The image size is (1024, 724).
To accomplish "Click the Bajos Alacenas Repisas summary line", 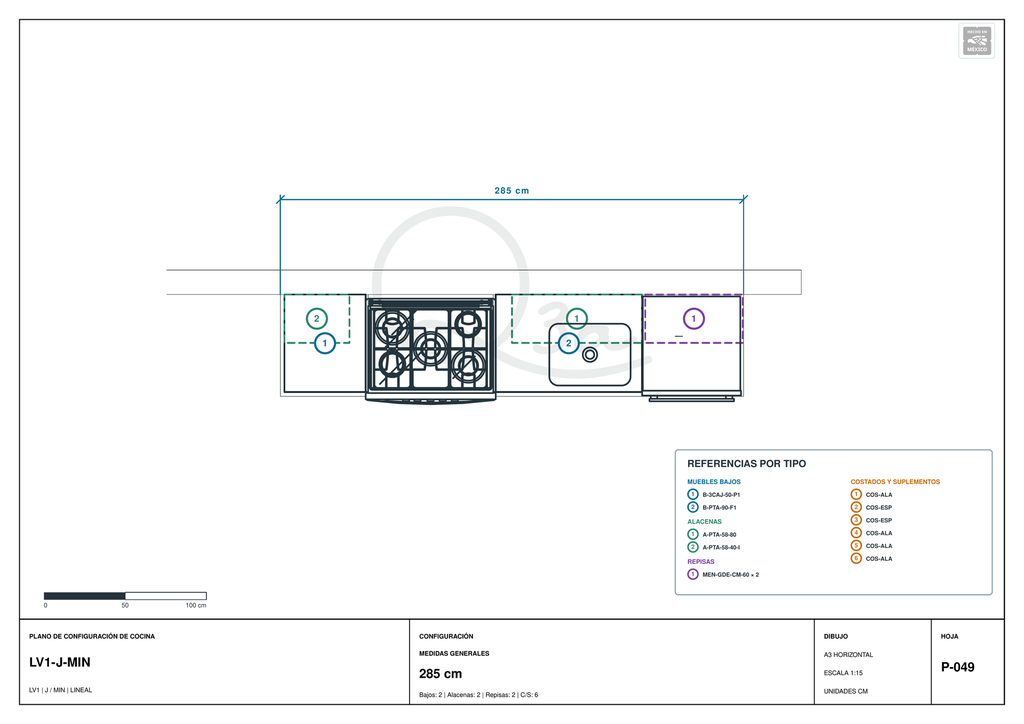I will pos(479,695).
